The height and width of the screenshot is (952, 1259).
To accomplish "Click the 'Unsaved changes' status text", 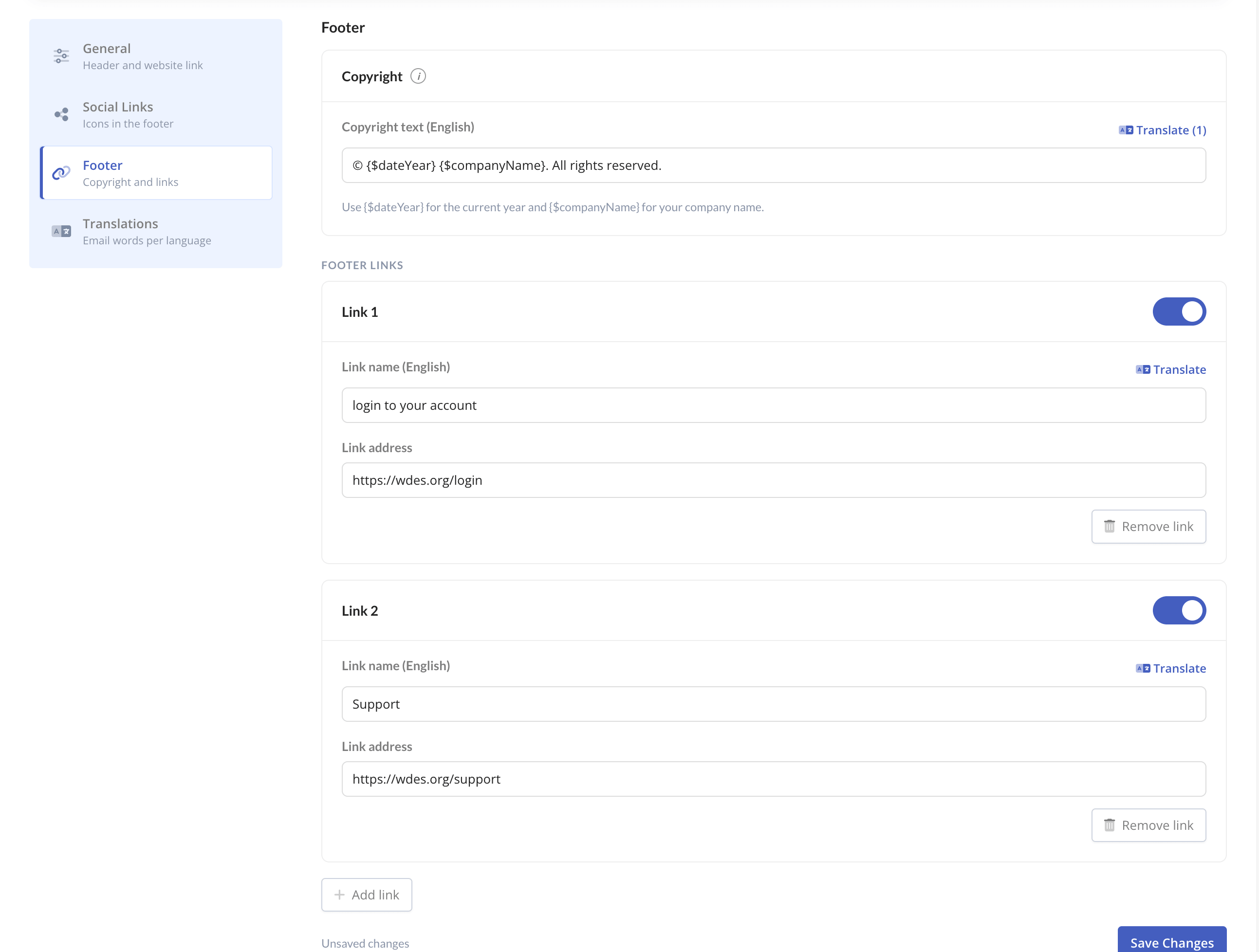I will click(366, 943).
